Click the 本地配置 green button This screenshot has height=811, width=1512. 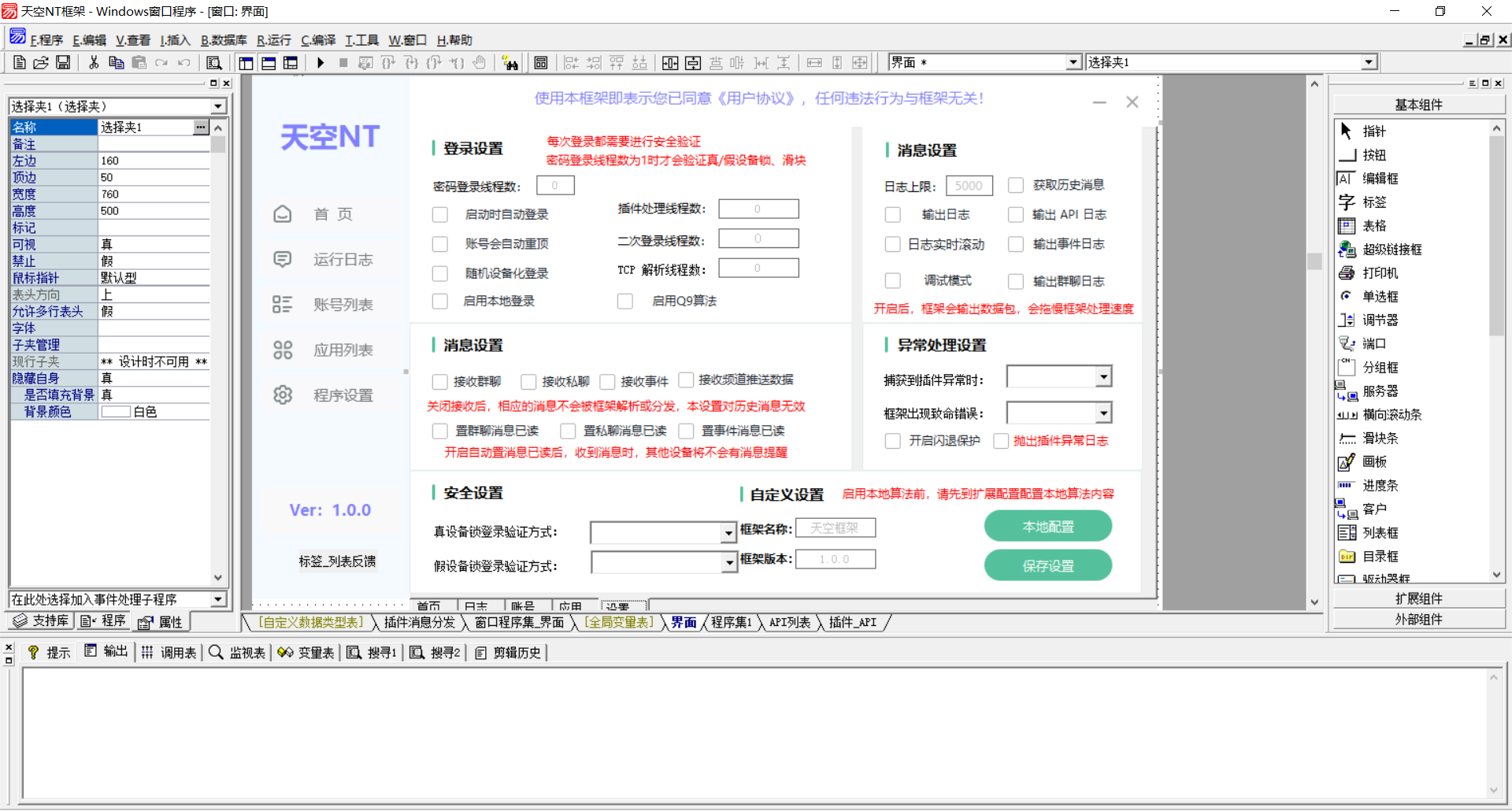[1047, 525]
